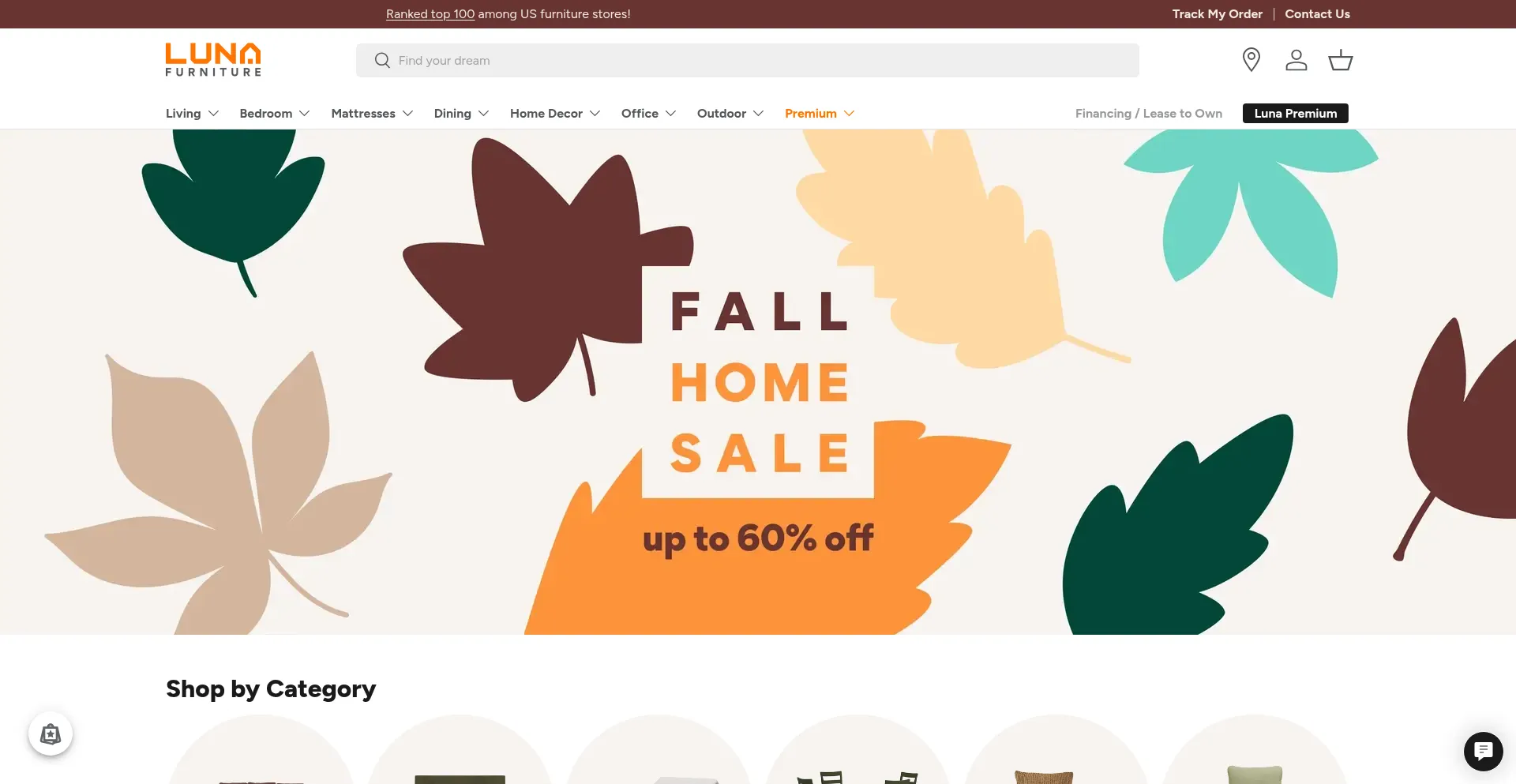Click the store locator pin icon

1251,60
